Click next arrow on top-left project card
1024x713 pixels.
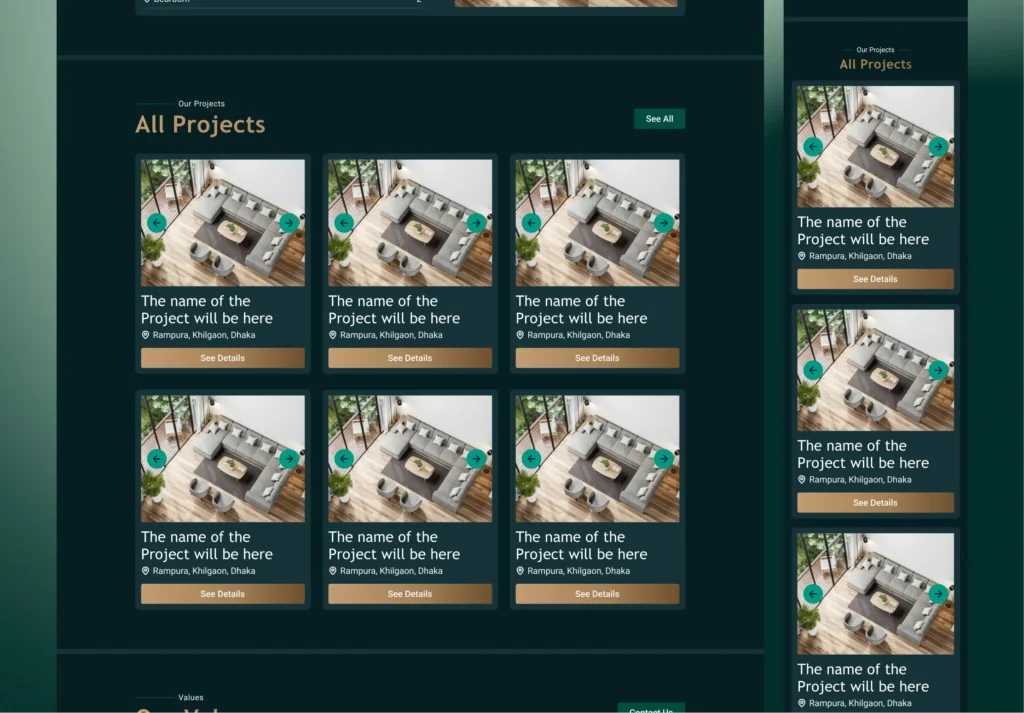pos(289,223)
